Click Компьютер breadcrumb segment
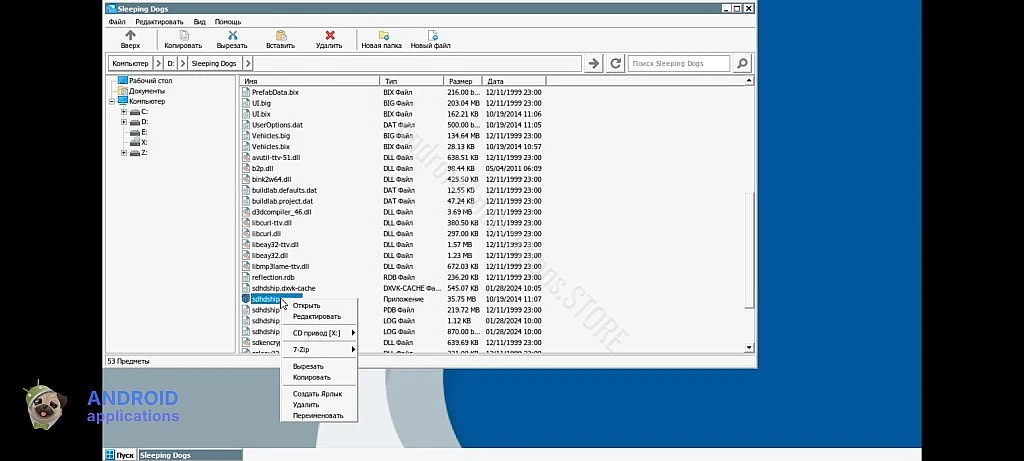The image size is (1024, 461). coord(131,63)
